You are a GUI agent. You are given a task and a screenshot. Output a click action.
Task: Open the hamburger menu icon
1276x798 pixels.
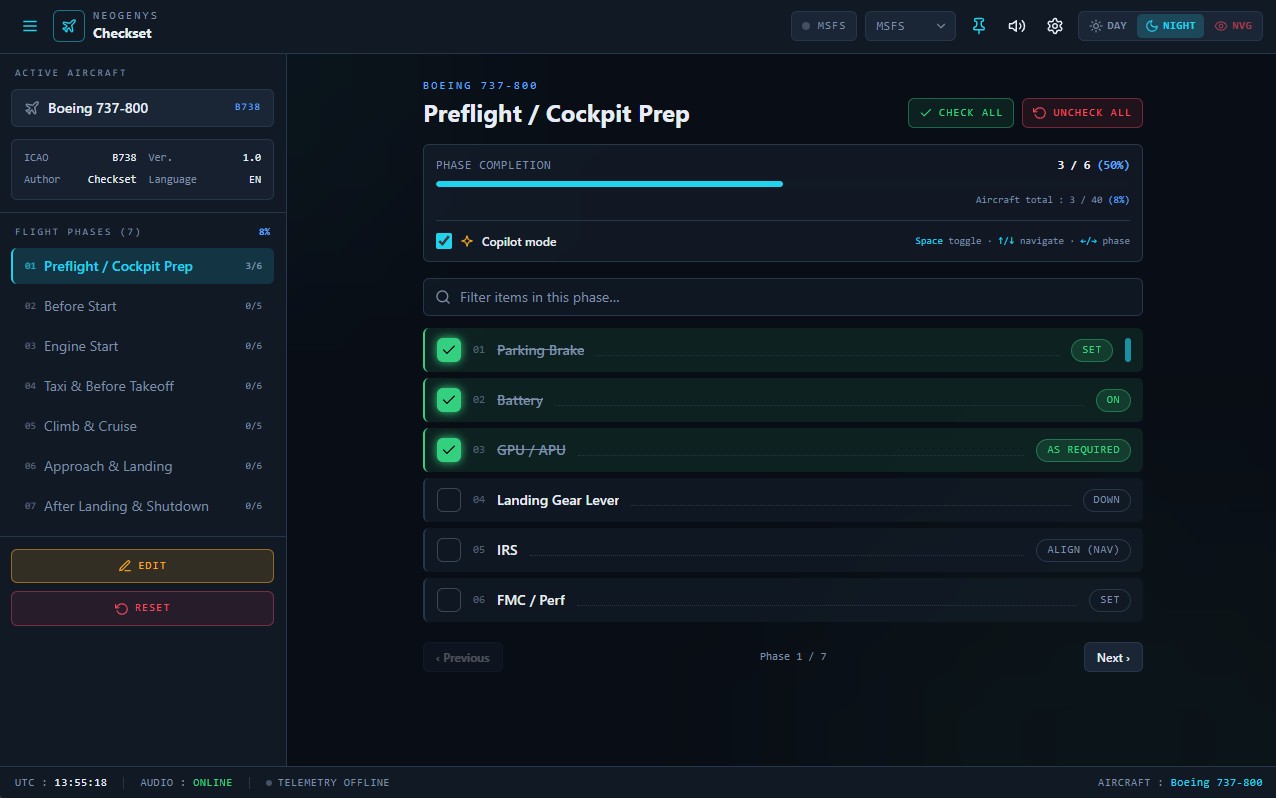click(x=30, y=26)
